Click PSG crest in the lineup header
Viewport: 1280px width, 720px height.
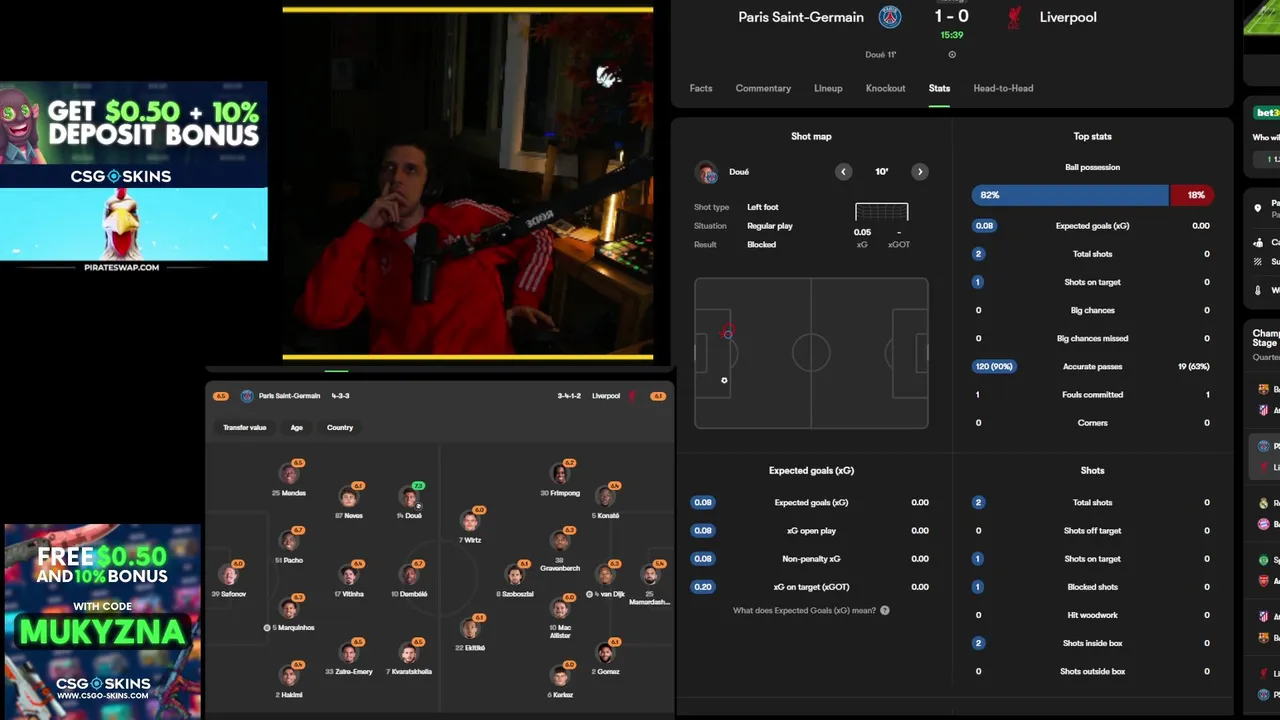(247, 396)
